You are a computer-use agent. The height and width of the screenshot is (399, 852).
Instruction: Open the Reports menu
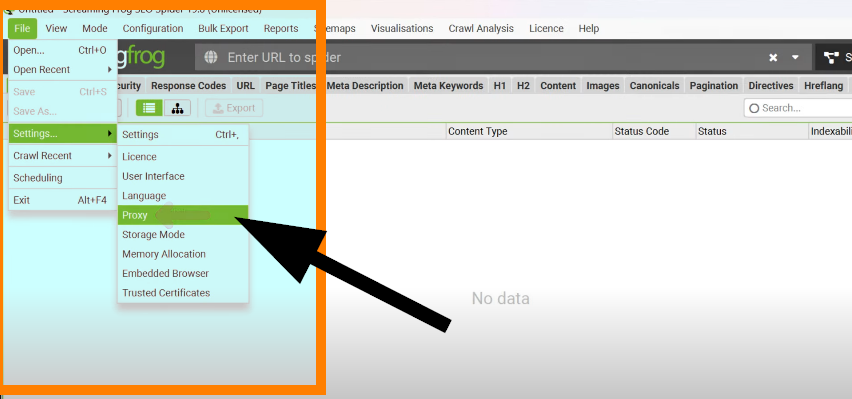[281, 28]
